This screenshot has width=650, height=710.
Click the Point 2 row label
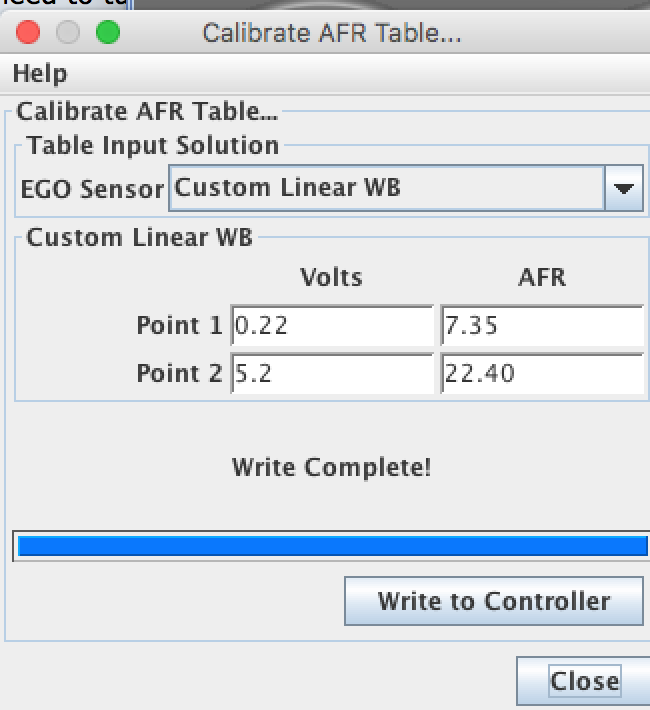(181, 373)
